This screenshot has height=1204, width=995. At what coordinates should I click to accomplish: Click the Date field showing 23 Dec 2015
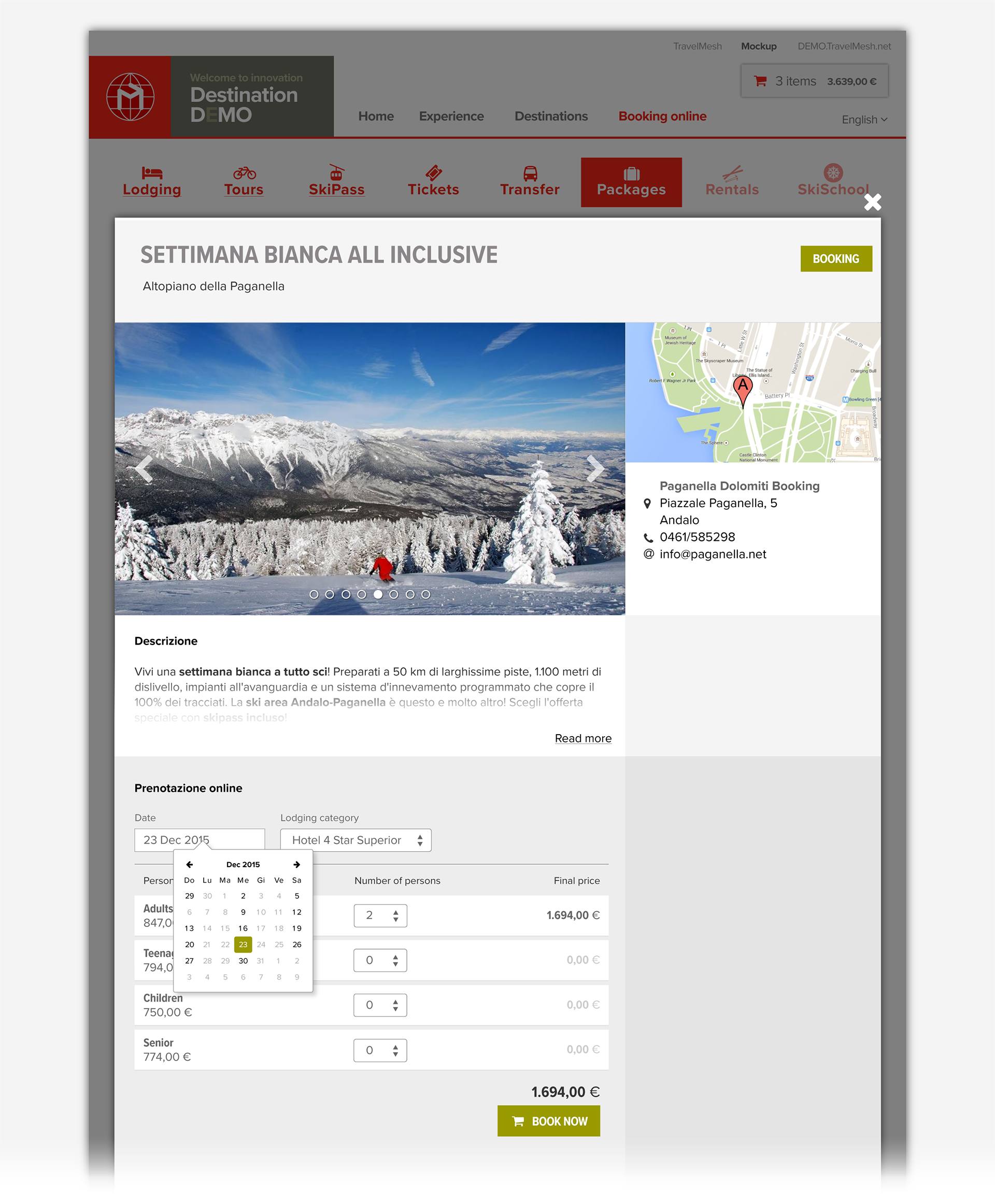pos(200,839)
